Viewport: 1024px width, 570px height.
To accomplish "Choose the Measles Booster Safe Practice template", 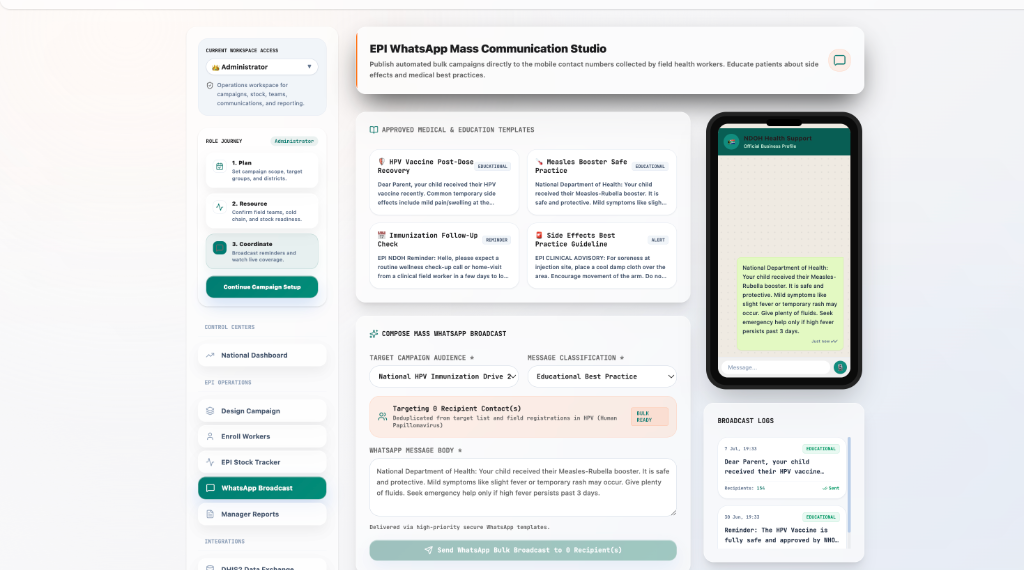I will click(601, 182).
